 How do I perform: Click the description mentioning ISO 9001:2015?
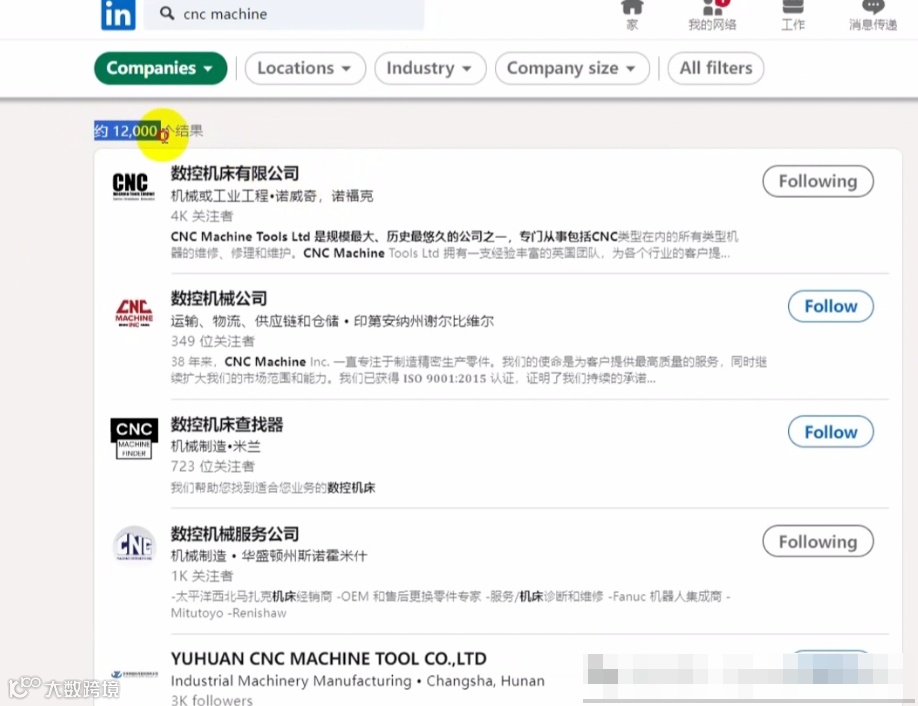click(469, 370)
